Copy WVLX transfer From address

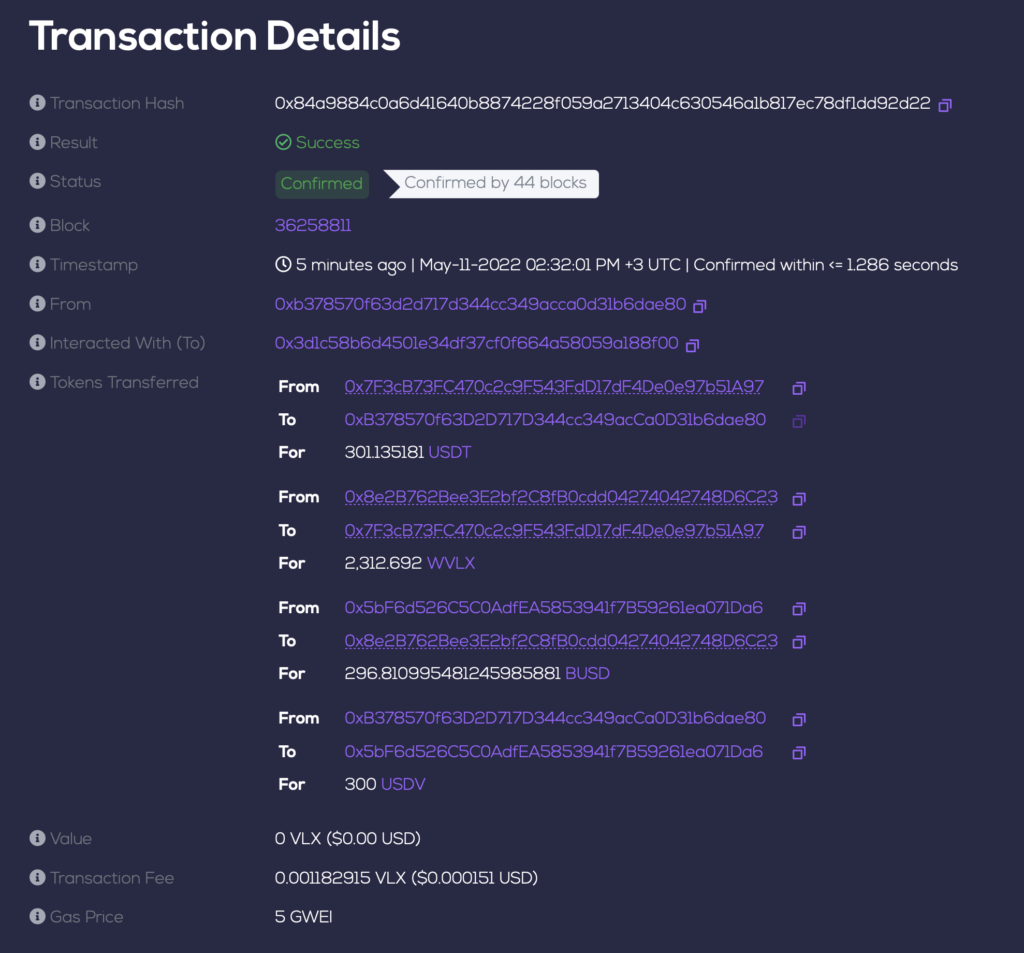799,498
